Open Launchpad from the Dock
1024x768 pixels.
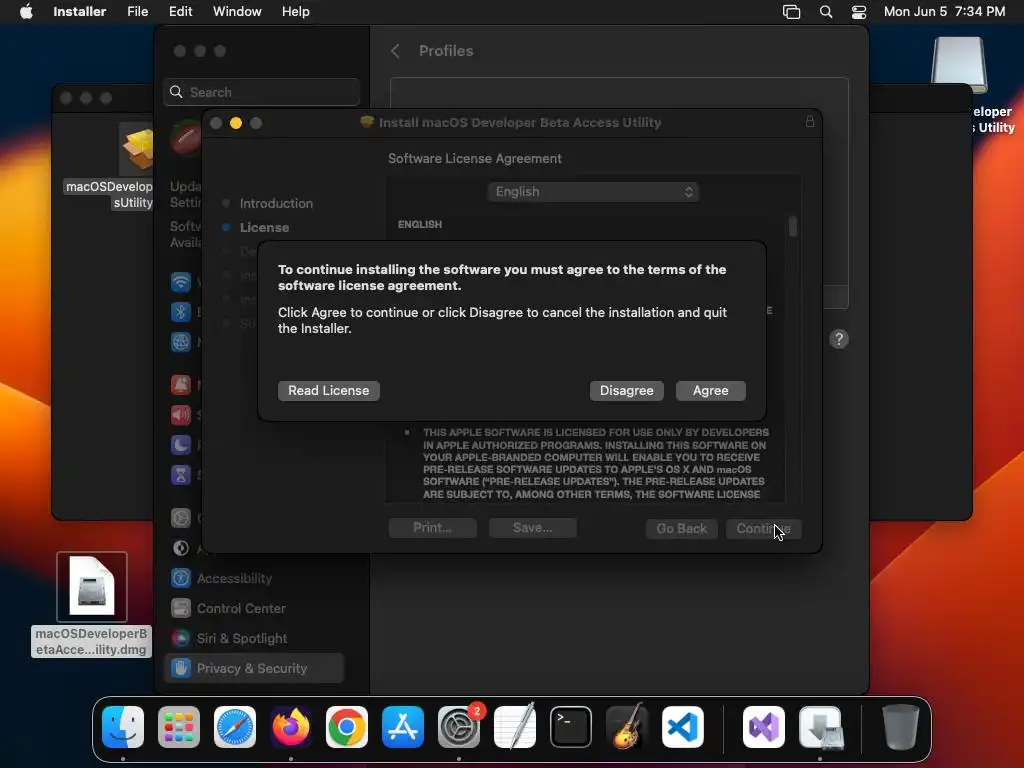[179, 727]
